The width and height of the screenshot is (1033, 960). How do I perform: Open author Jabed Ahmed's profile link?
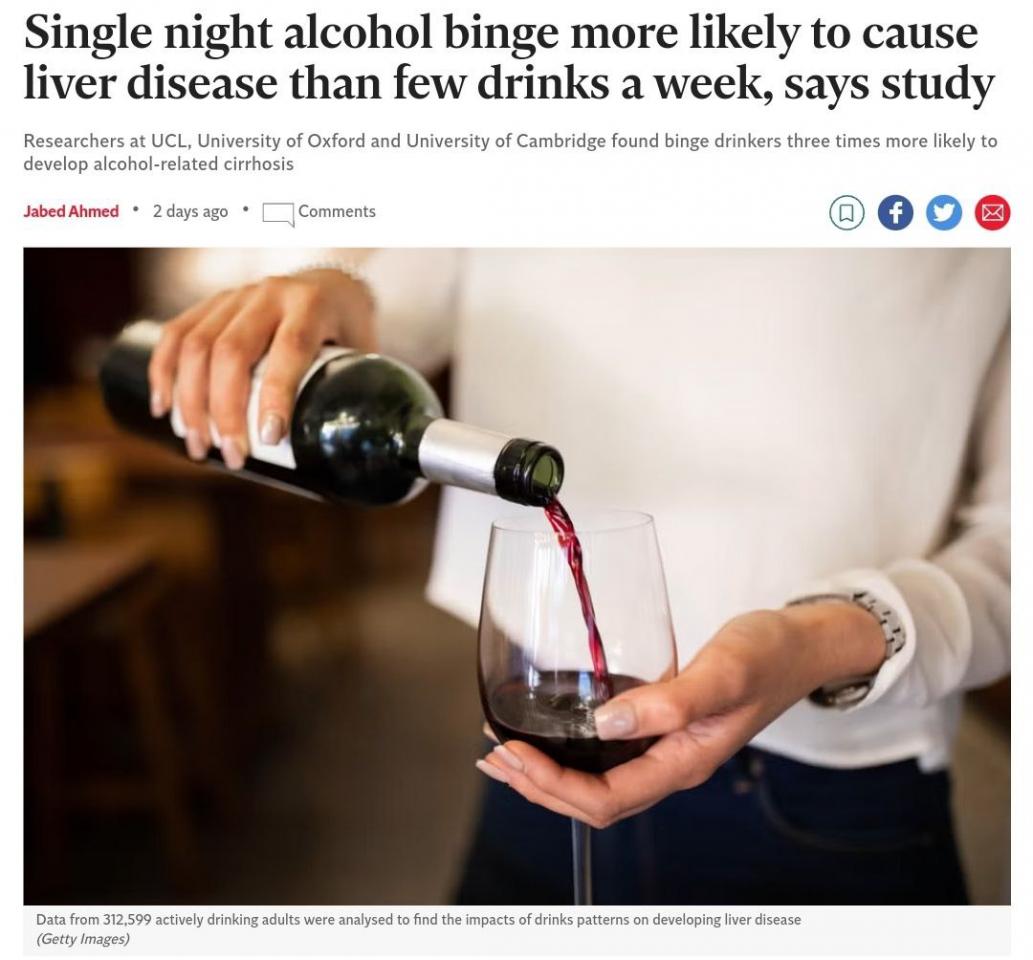(x=71, y=212)
